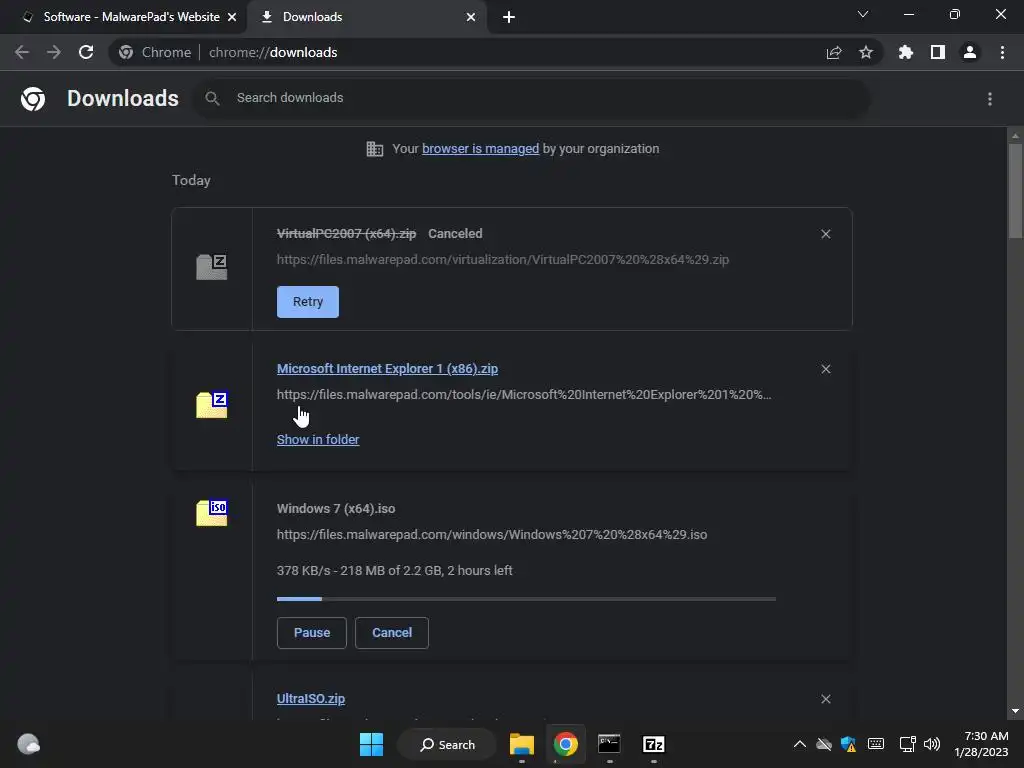This screenshot has width=1024, height=768.
Task: Show hidden system tray icons
Action: pos(799,744)
